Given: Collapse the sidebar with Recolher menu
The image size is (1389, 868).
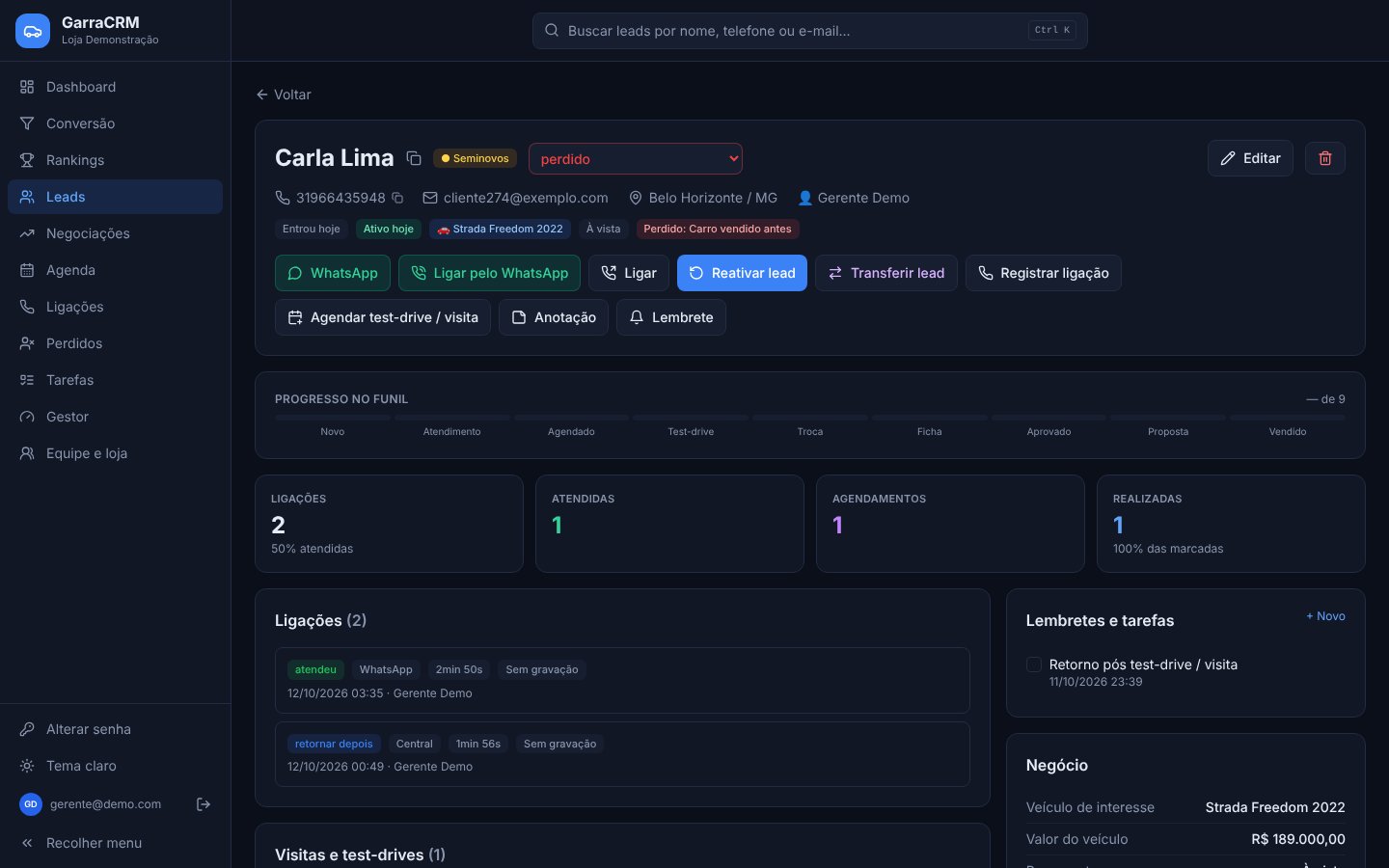Looking at the screenshot, I should 115,843.
